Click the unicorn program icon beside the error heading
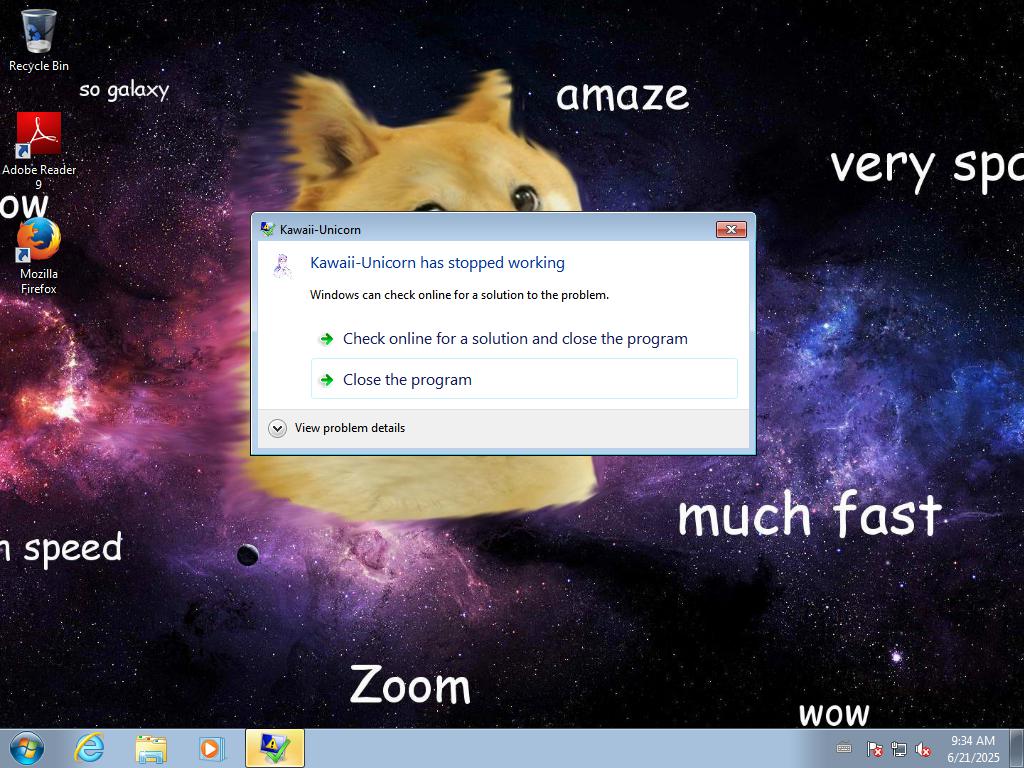Screen dimensions: 1024x768 [x=282, y=266]
